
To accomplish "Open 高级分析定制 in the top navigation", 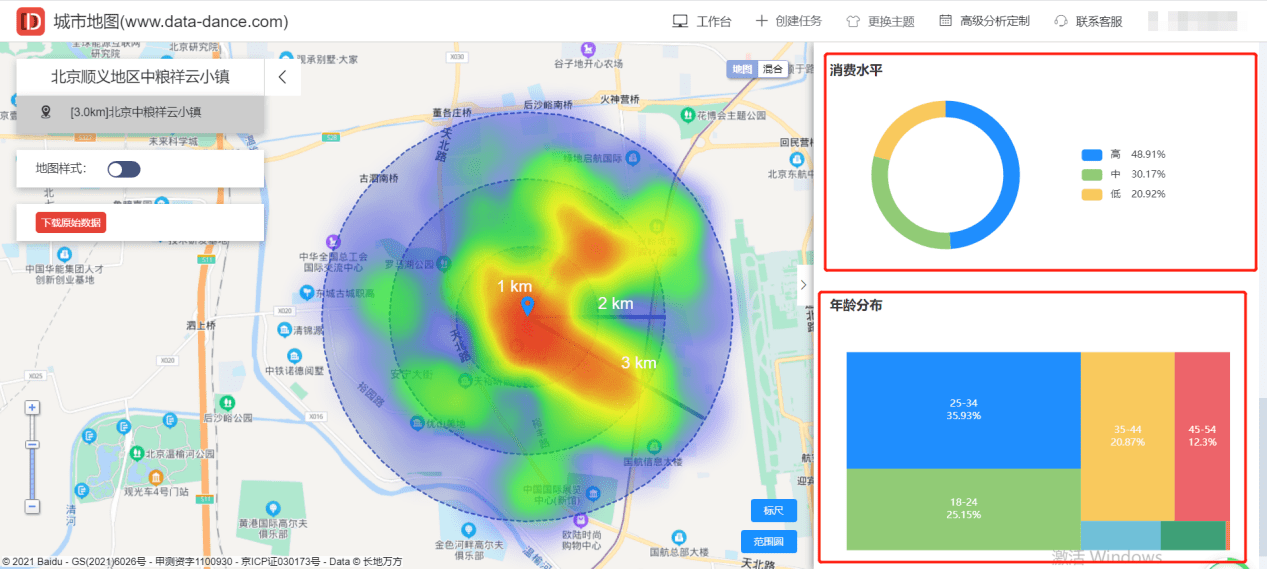I will click(984, 21).
